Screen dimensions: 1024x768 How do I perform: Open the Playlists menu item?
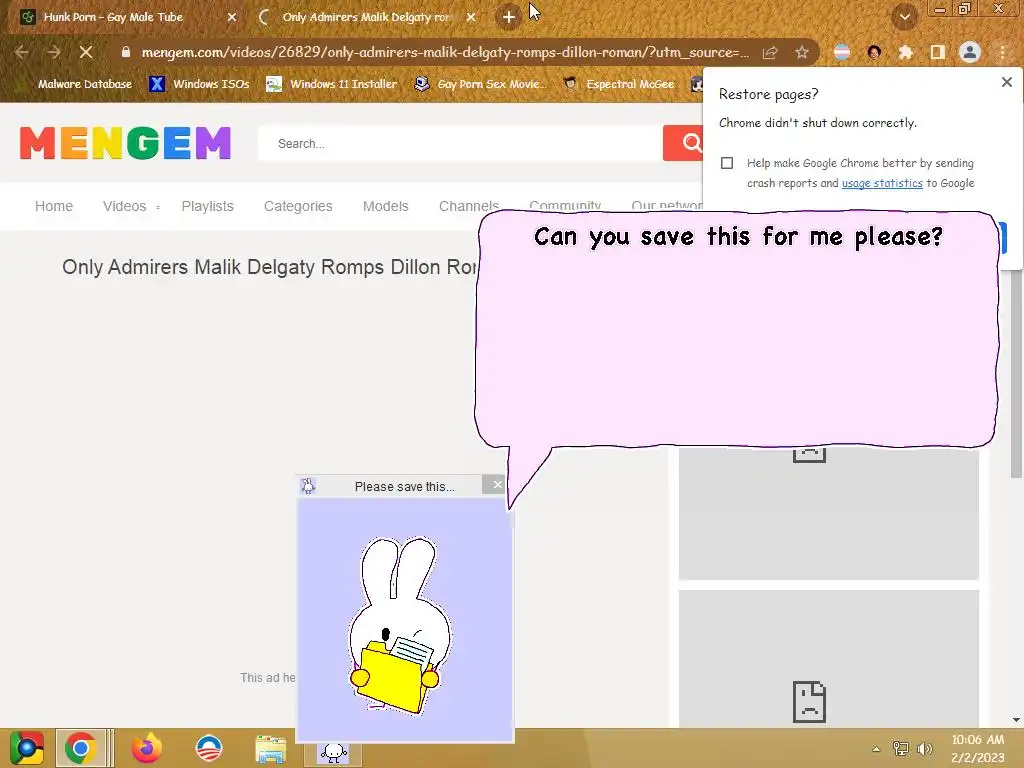pos(208,206)
